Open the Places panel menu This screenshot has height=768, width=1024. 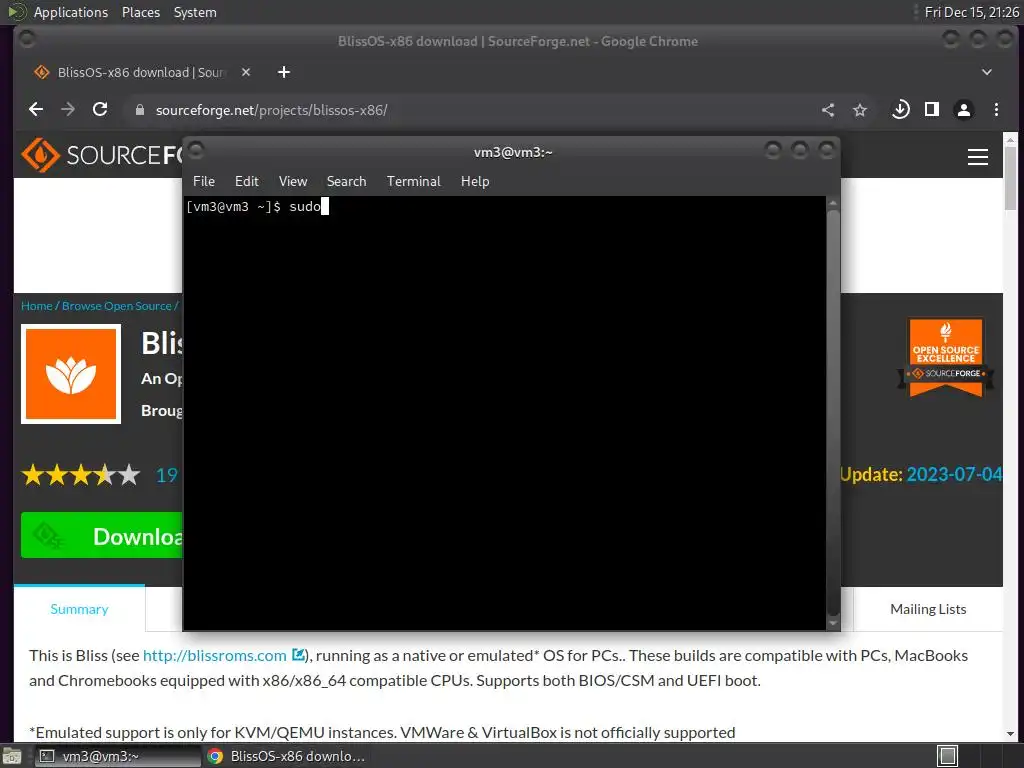coord(140,12)
